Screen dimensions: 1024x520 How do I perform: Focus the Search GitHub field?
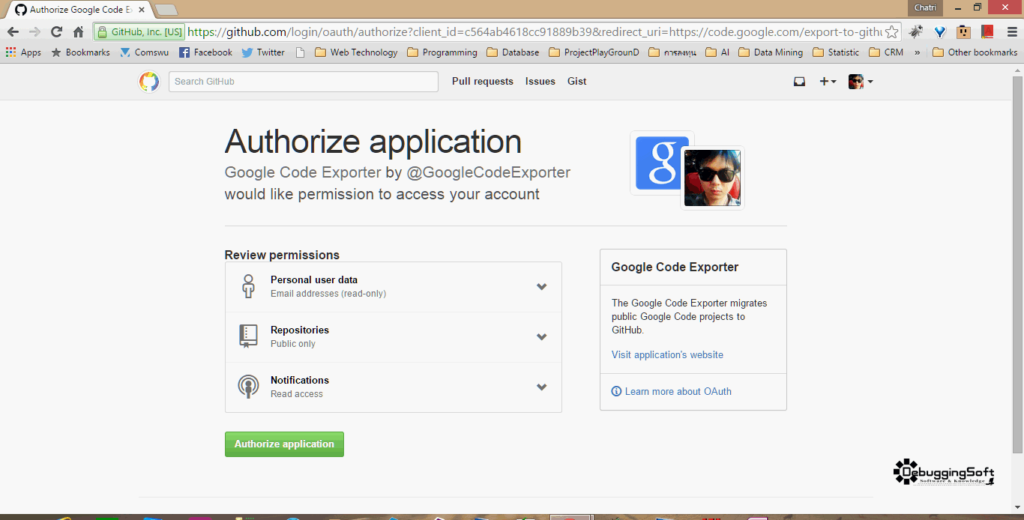pos(304,82)
